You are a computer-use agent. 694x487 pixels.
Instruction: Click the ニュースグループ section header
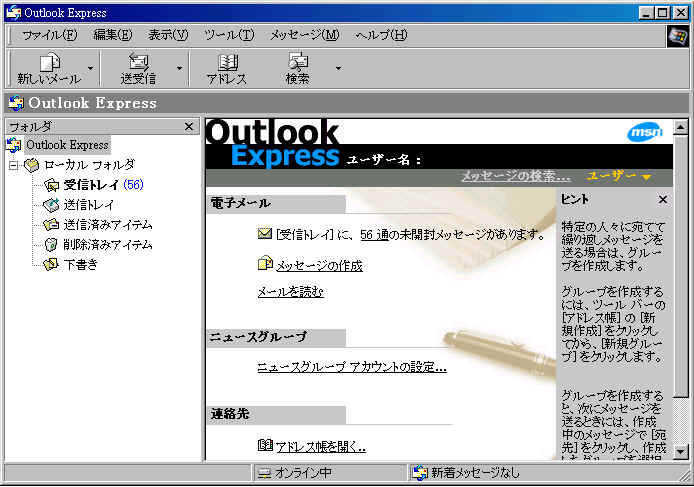[x=276, y=337]
